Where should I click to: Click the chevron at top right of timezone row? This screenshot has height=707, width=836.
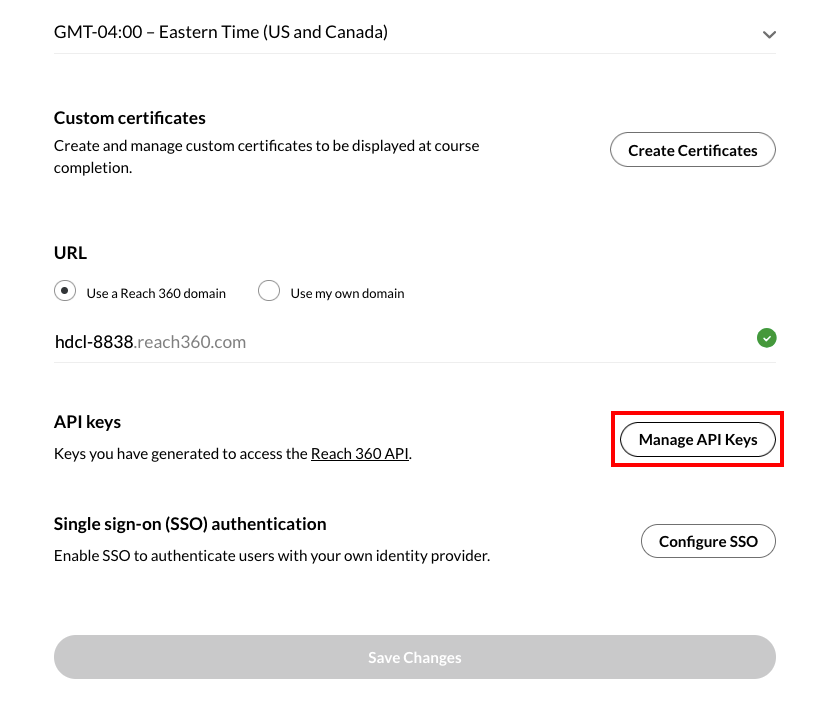769,33
